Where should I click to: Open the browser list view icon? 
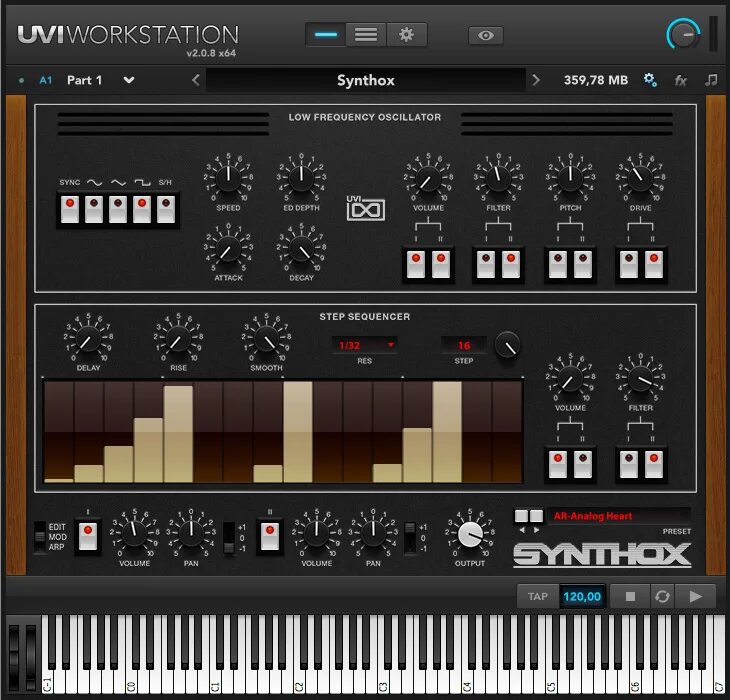click(x=366, y=35)
